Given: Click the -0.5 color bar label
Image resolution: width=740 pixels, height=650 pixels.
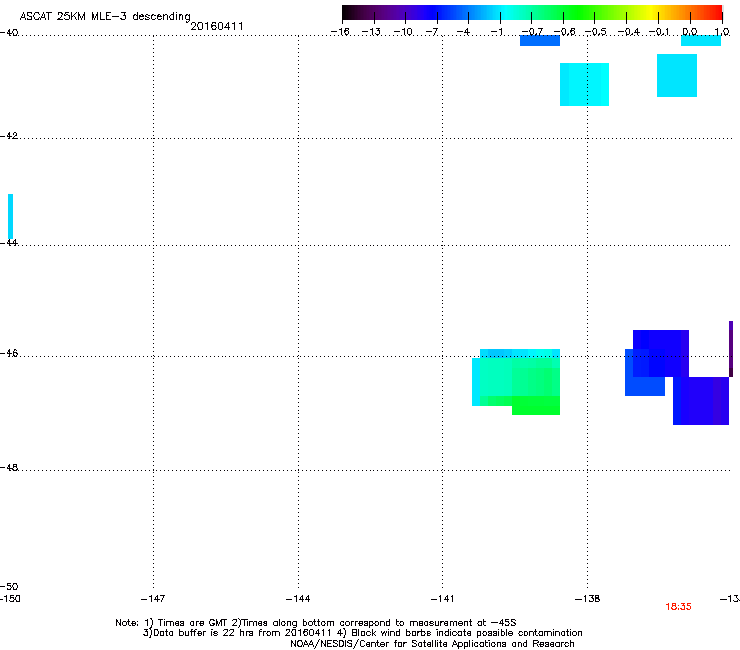Looking at the screenshot, I should (596, 32).
